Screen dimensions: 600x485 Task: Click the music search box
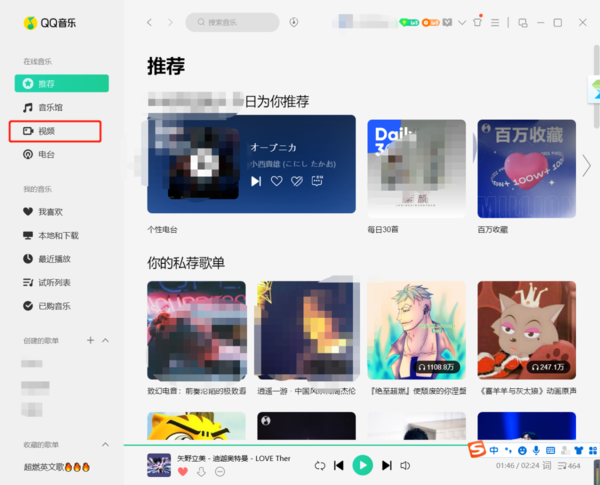[232, 22]
